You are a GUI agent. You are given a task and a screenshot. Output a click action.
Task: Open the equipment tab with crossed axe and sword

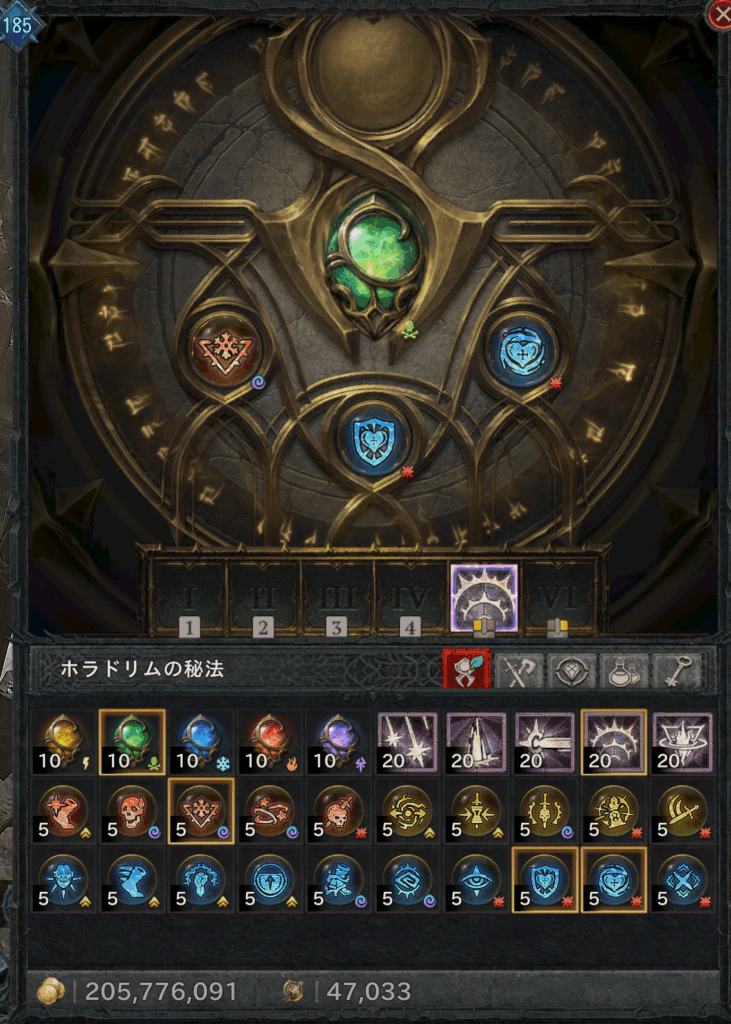tap(519, 669)
